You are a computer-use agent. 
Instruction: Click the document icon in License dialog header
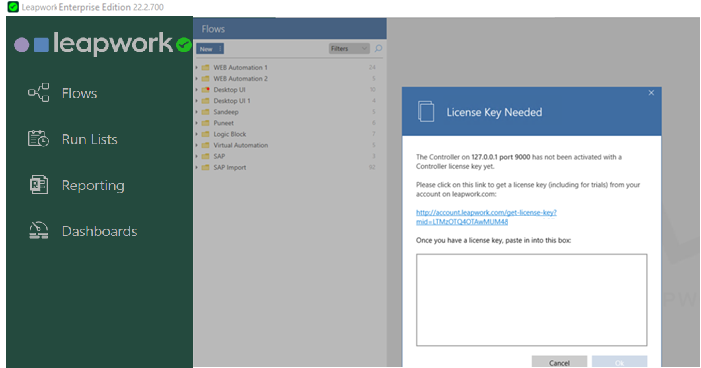tap(426, 111)
